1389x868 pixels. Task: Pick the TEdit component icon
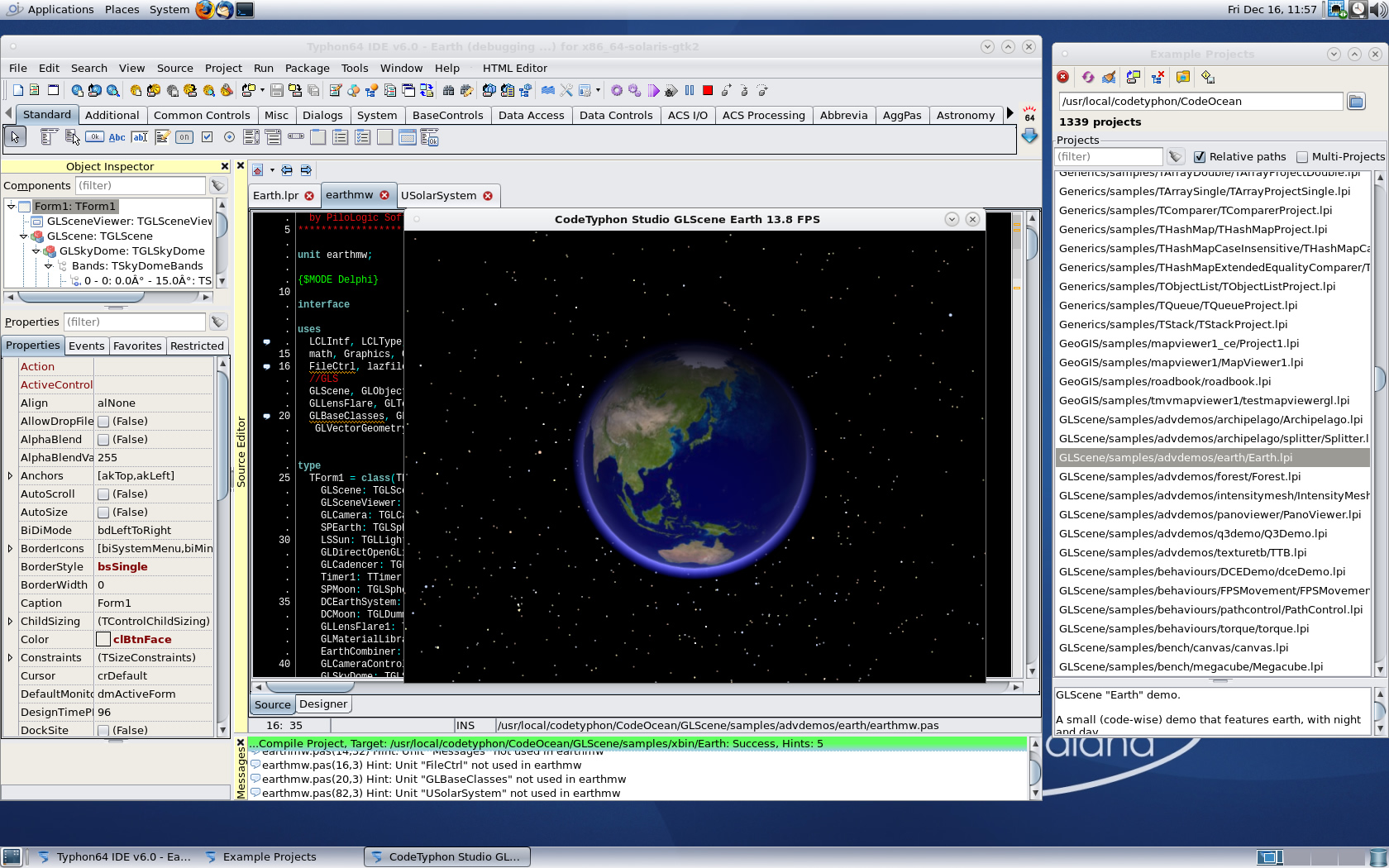pos(140,137)
